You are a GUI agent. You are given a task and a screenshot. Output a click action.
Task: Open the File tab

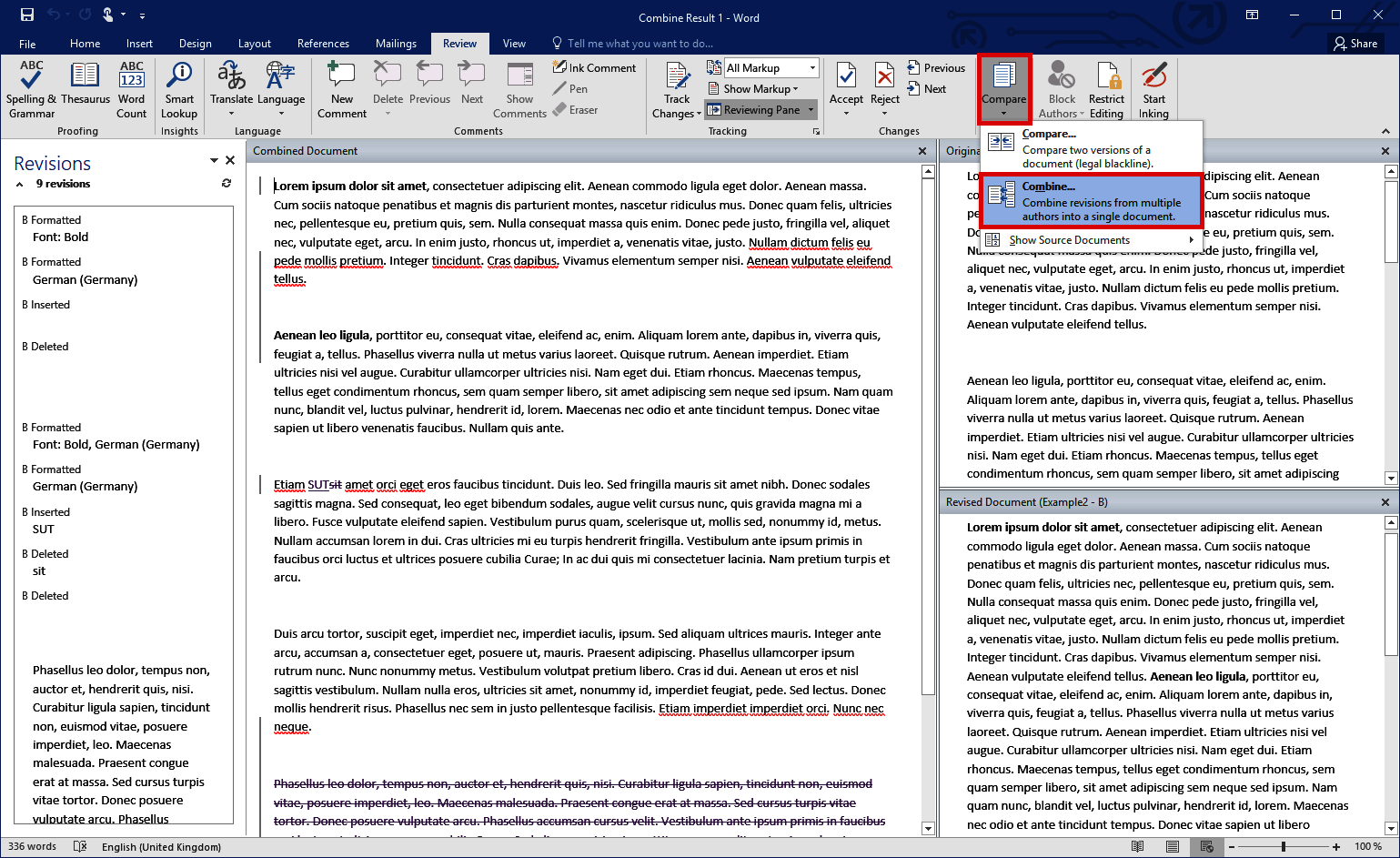[x=27, y=43]
